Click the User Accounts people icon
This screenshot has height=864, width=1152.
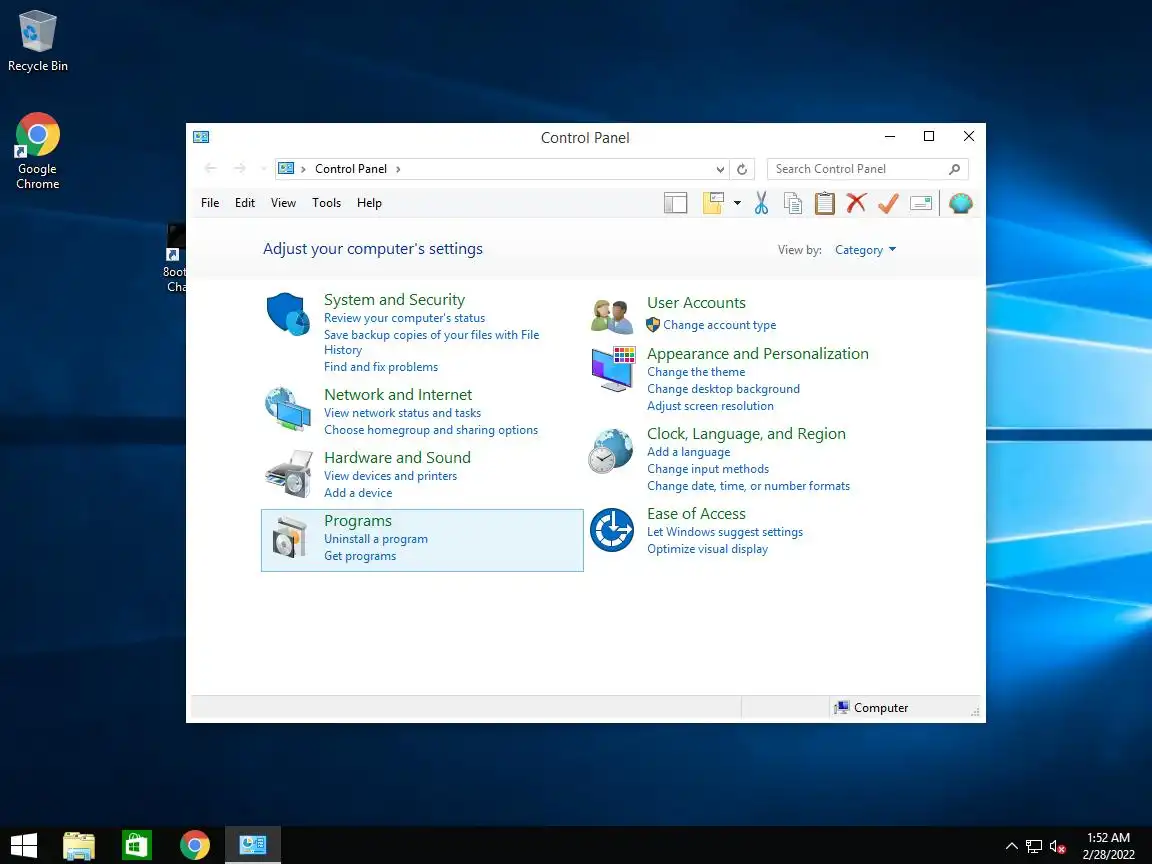(x=612, y=316)
